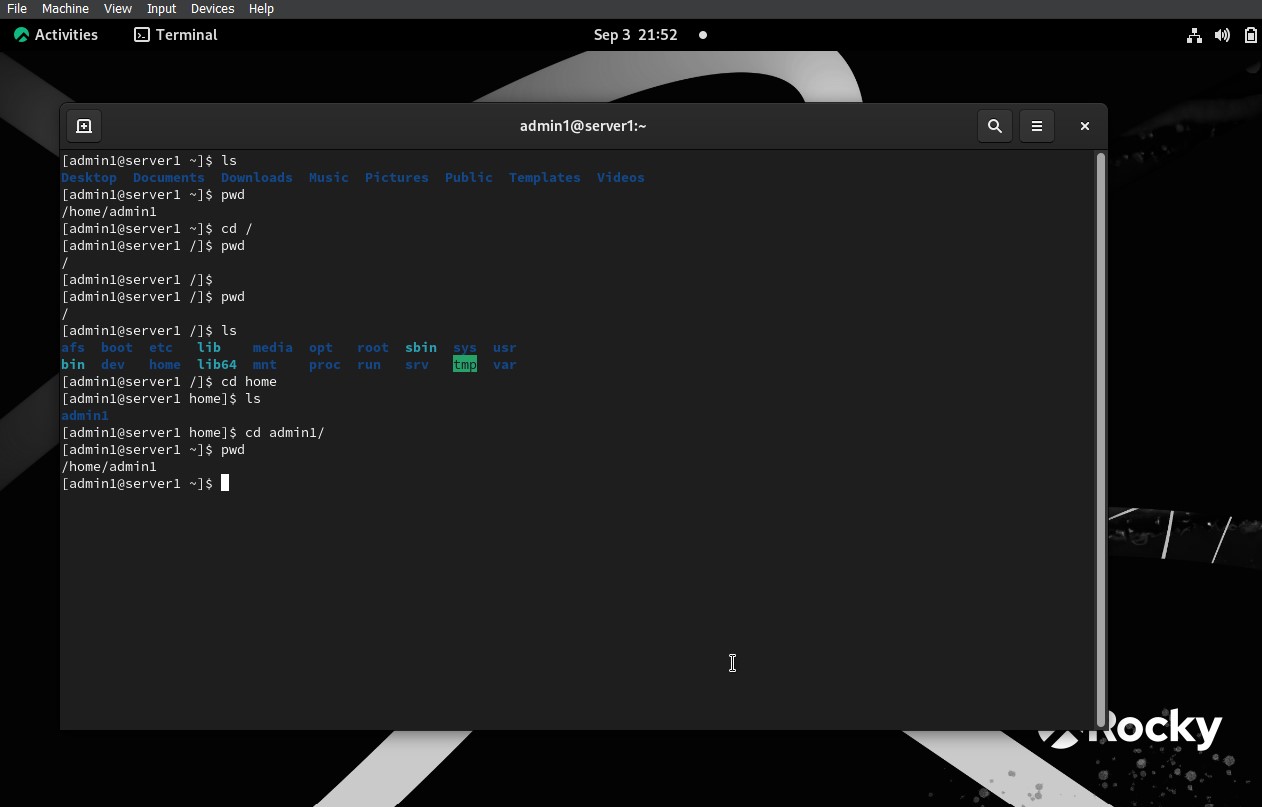Viewport: 1262px width, 807px height.
Task: Click the srv directory entry
Action: [x=417, y=365]
